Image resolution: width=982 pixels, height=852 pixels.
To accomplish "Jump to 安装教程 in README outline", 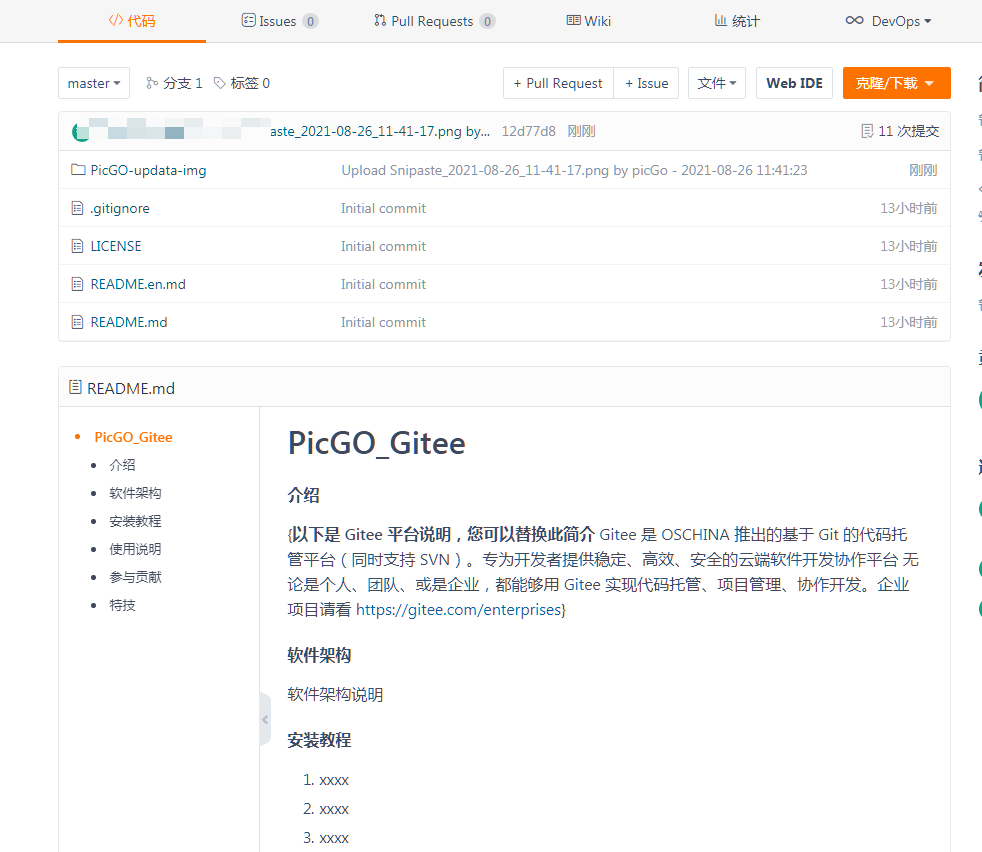I will 135,521.
